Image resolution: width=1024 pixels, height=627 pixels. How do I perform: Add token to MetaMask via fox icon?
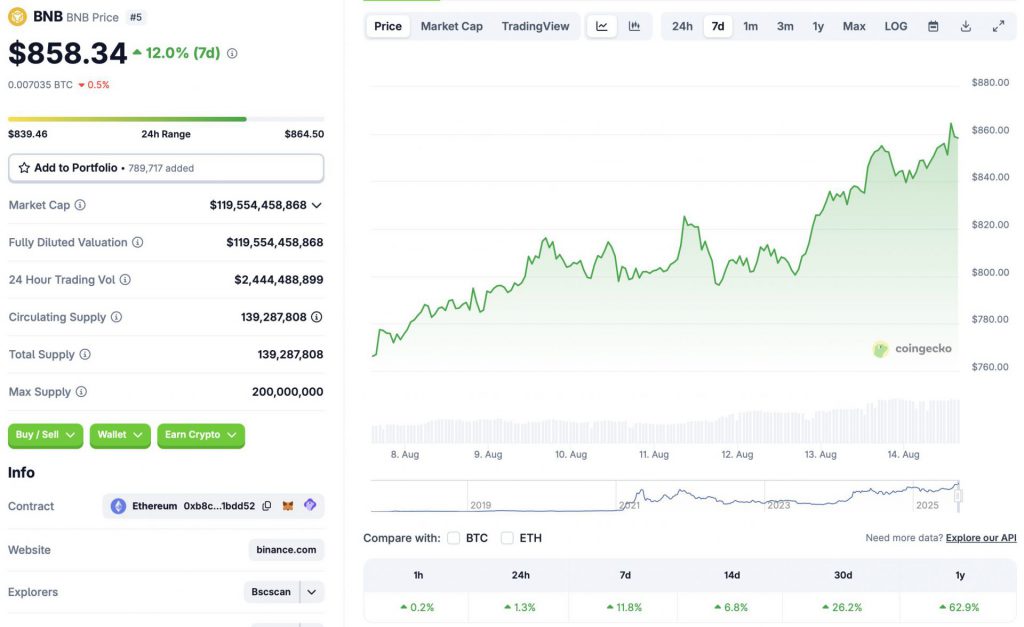click(288, 506)
